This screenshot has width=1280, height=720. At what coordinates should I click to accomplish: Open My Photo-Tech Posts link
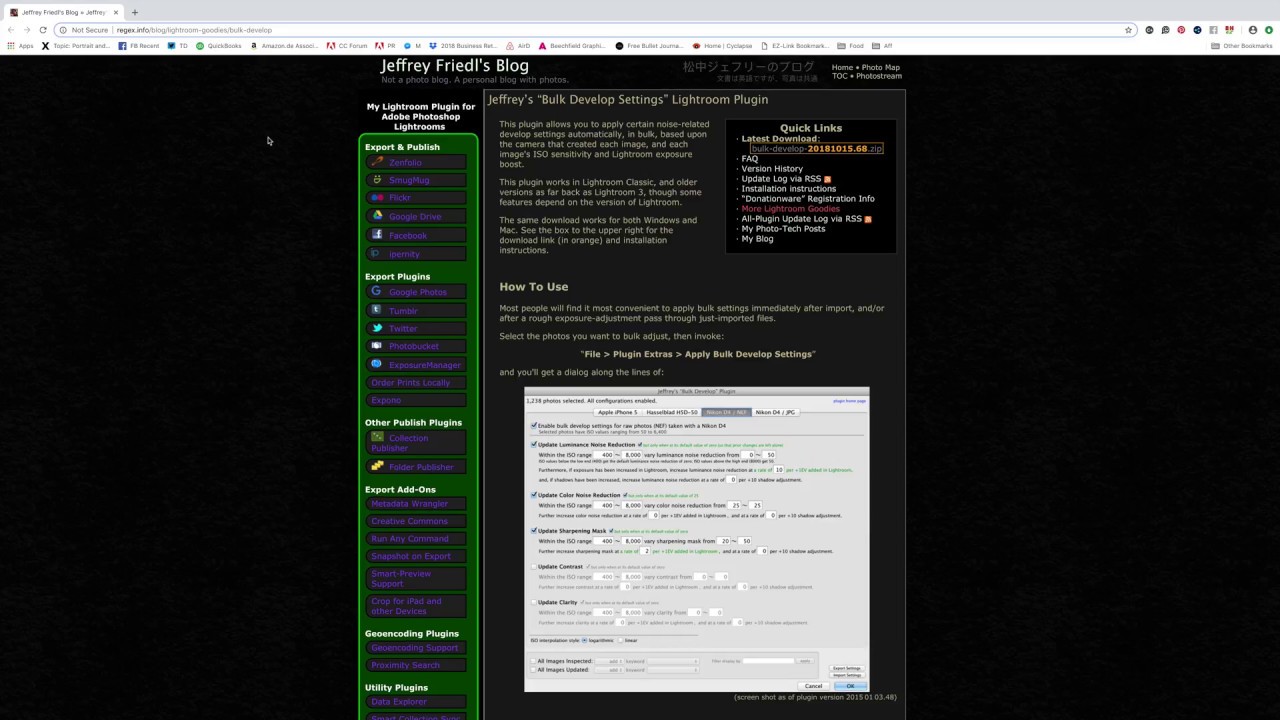click(783, 228)
